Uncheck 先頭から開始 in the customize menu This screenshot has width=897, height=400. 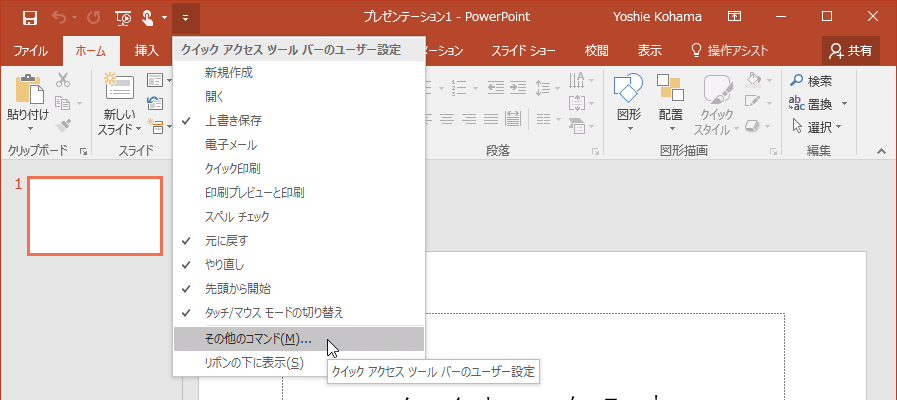click(299, 289)
